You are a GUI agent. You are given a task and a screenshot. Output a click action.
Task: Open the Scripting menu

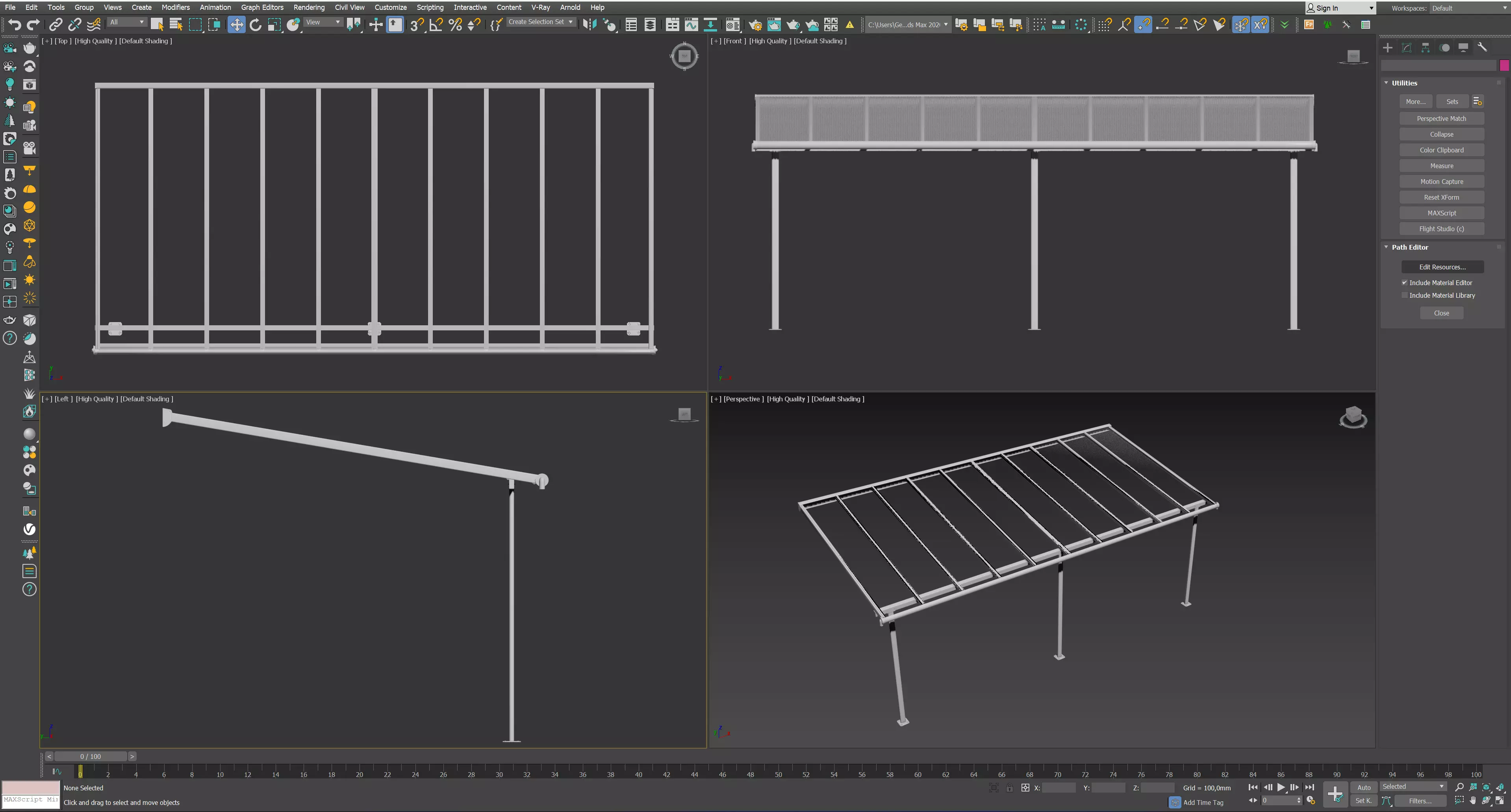pyautogui.click(x=430, y=7)
